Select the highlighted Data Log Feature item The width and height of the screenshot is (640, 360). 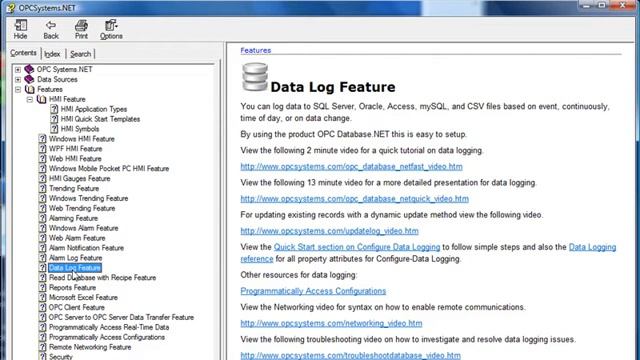click(x=75, y=268)
